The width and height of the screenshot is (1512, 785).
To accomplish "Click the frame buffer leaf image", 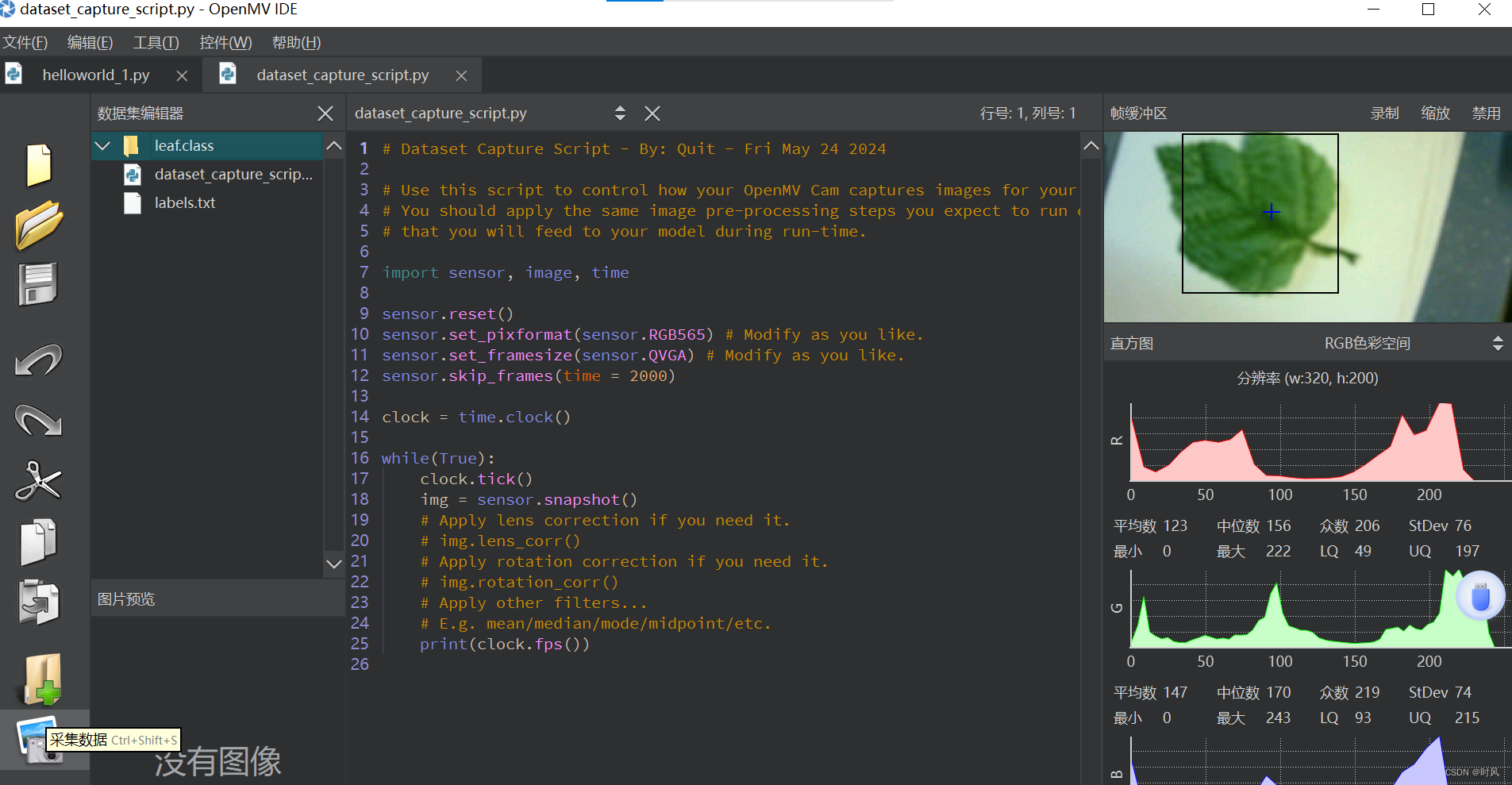I will coord(1307,226).
